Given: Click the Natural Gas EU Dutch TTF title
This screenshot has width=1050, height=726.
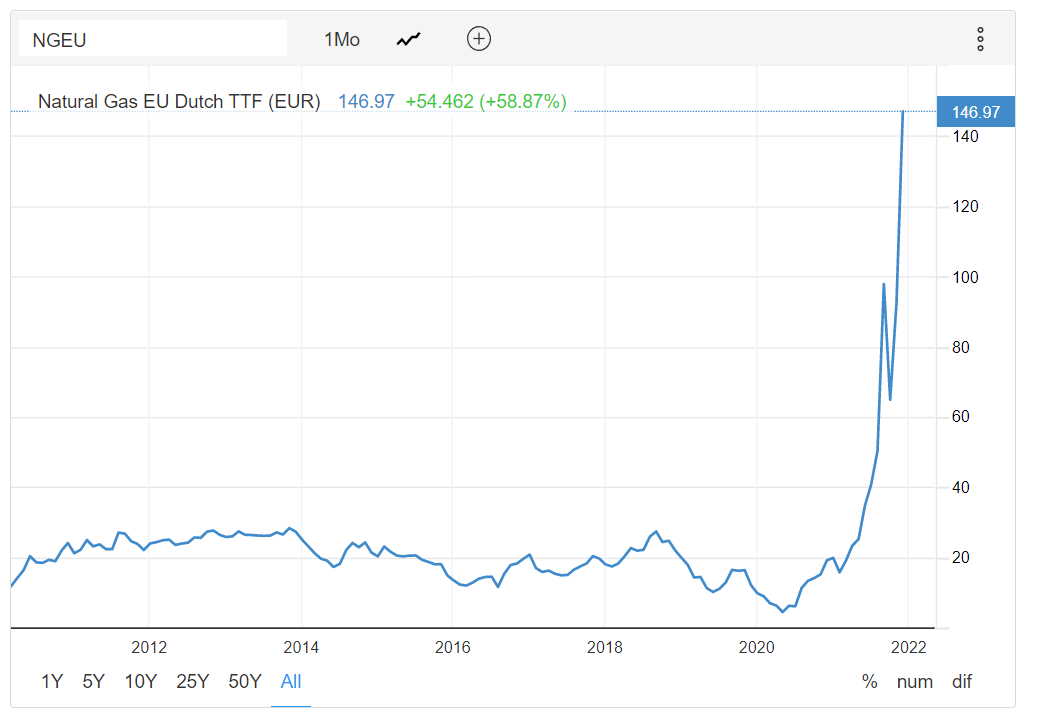Looking at the screenshot, I should point(179,101).
